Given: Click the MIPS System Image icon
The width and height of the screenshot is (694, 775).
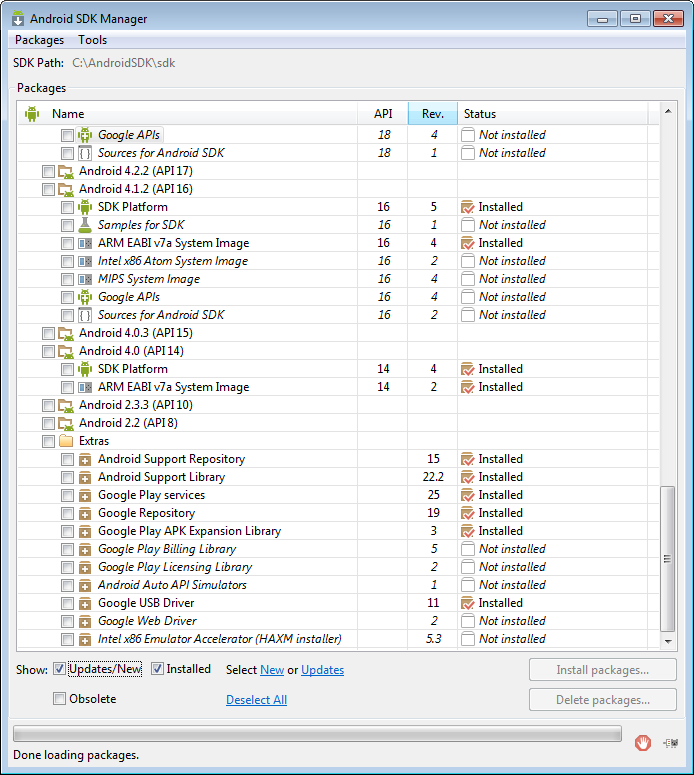Looking at the screenshot, I should click(x=85, y=279).
